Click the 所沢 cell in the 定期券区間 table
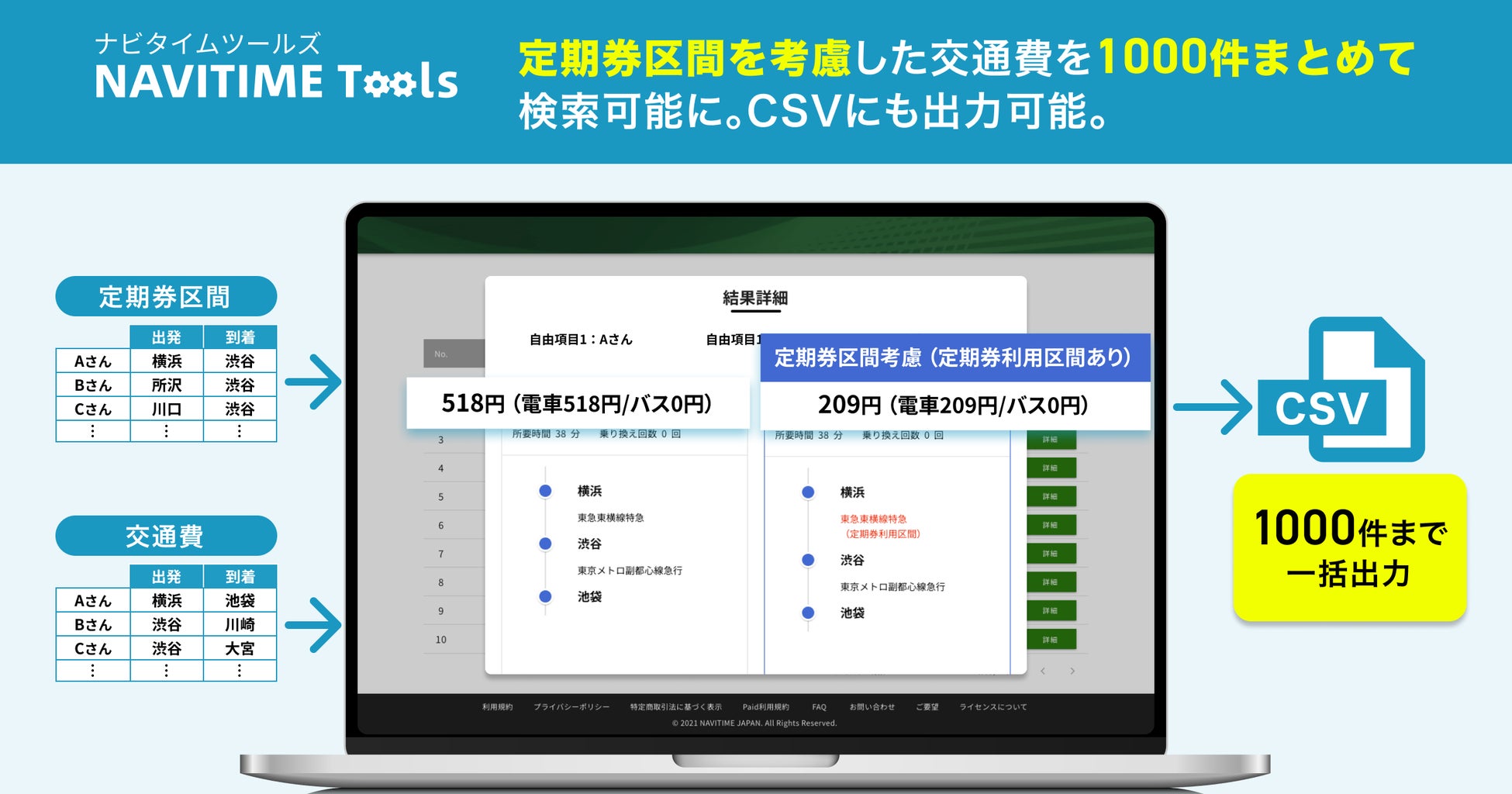The width and height of the screenshot is (1512, 794). point(167,385)
